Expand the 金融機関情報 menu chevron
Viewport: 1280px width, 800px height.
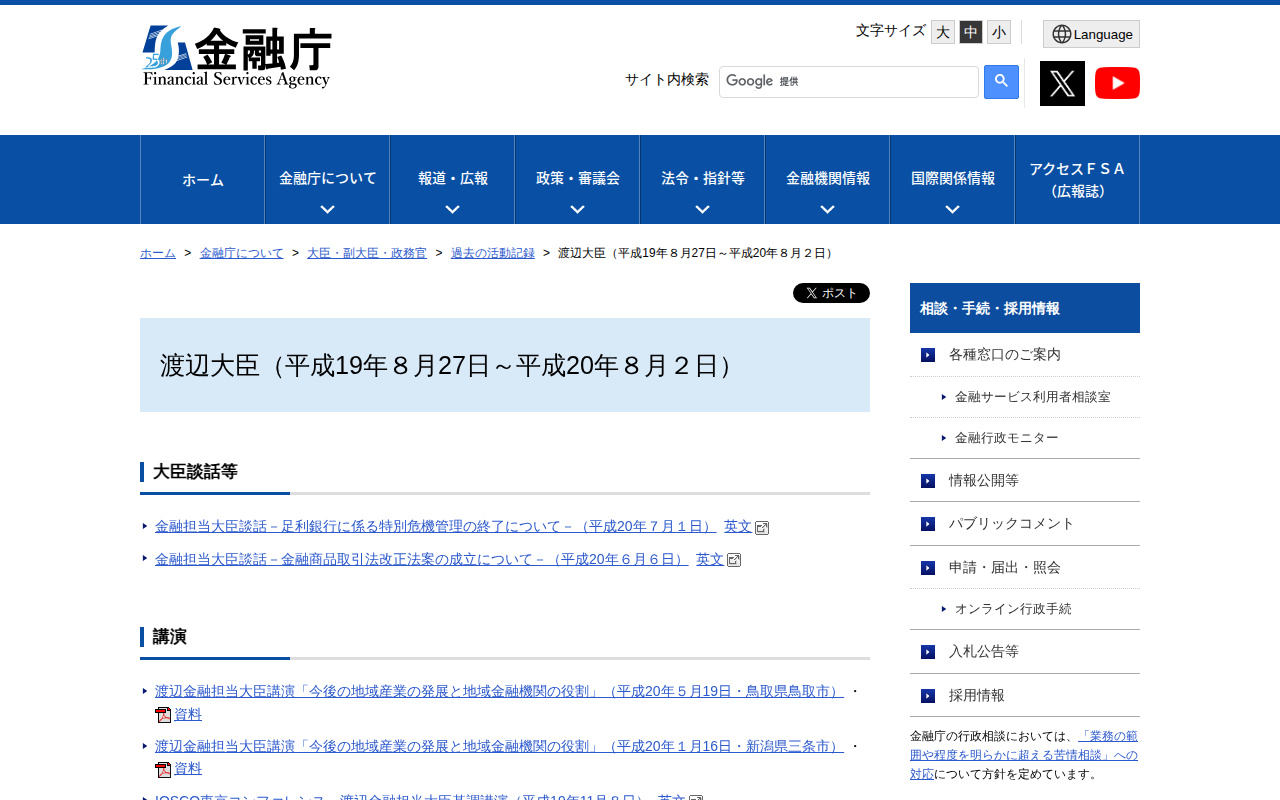[x=827, y=209]
